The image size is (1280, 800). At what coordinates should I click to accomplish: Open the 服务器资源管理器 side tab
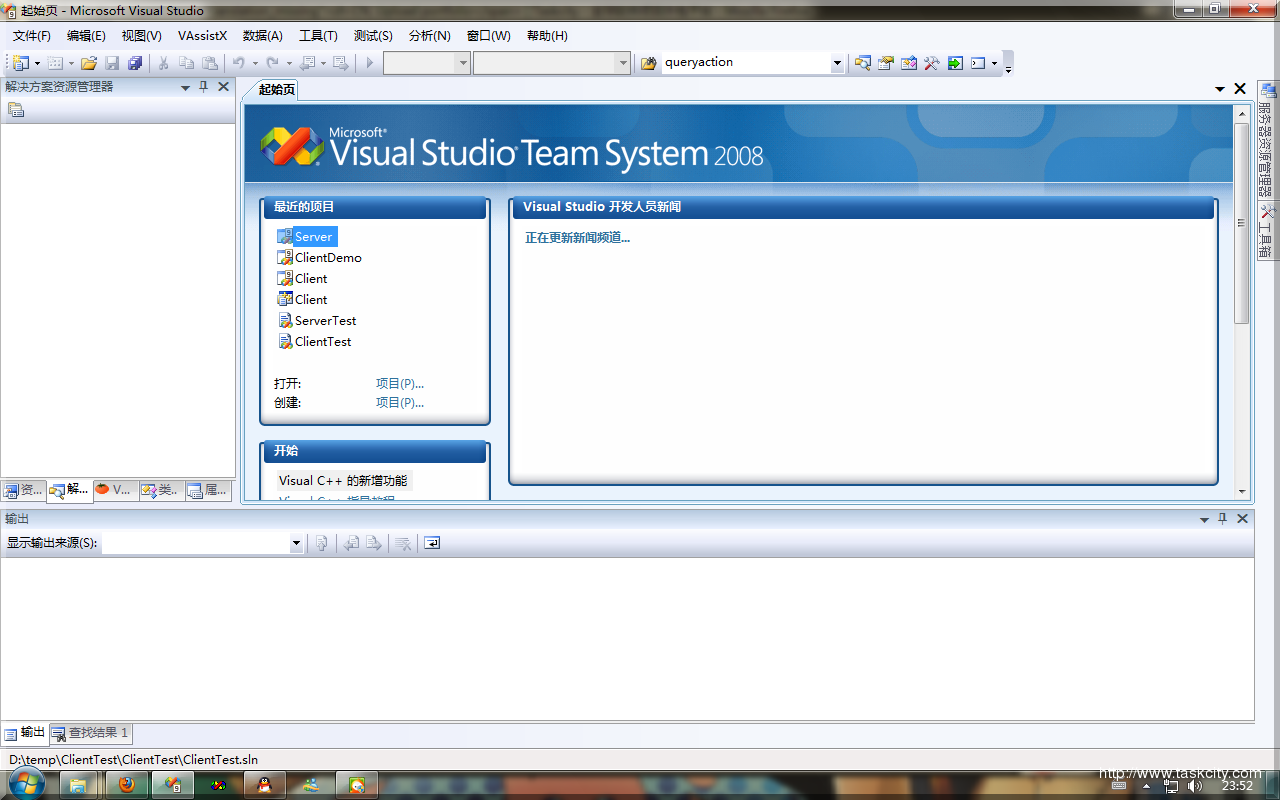tap(1267, 139)
